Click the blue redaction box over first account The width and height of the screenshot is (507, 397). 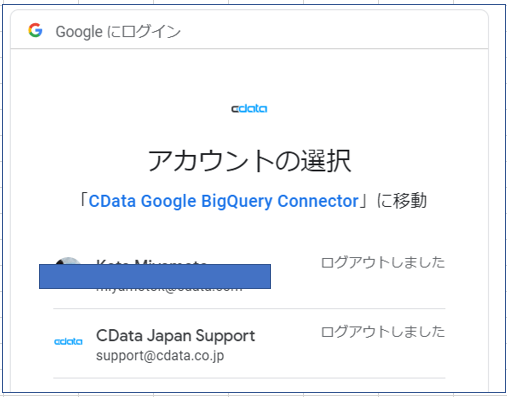tap(155, 276)
